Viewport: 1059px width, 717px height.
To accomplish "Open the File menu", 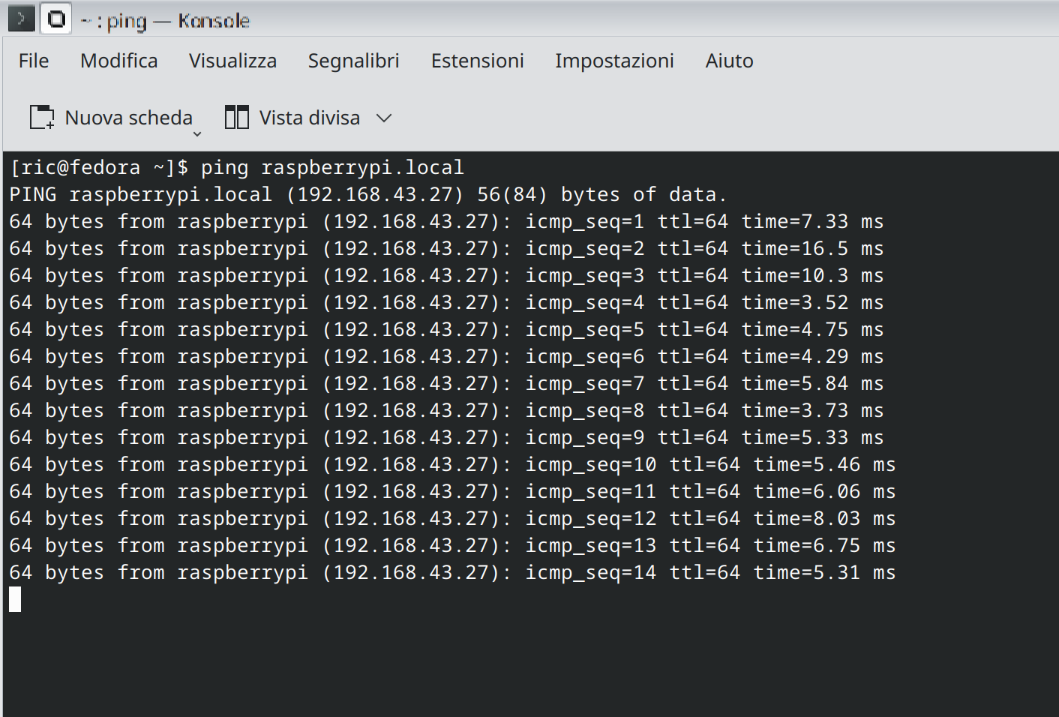I will 34,61.
